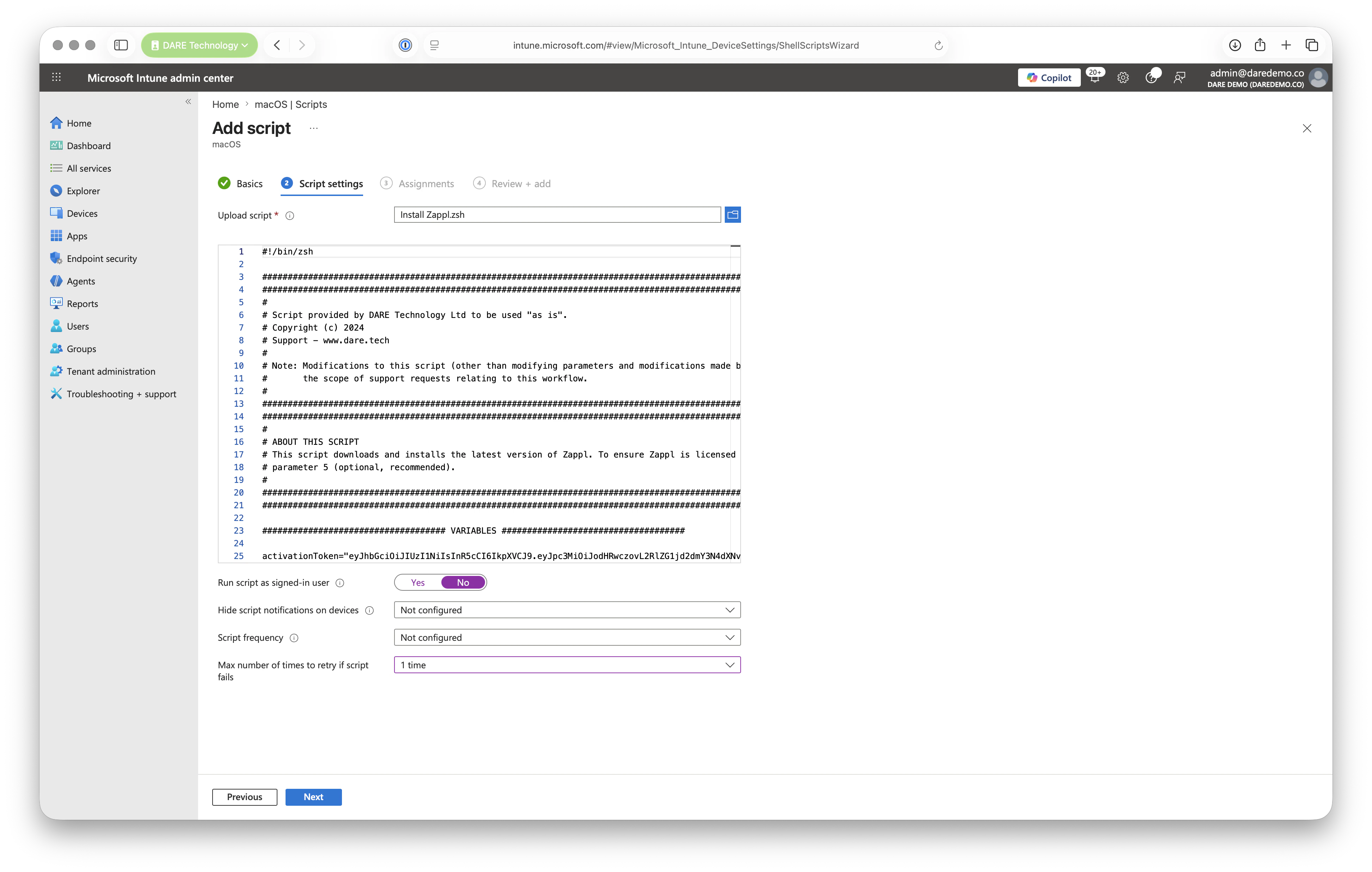Select Endpoint security from the sidebar
Screen dimensions: 1372x872
(101, 258)
